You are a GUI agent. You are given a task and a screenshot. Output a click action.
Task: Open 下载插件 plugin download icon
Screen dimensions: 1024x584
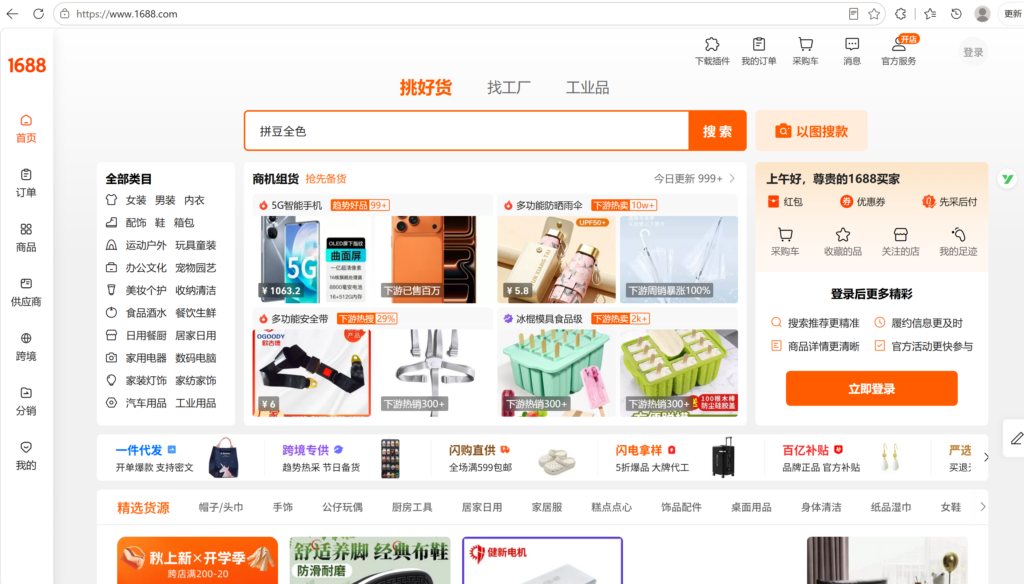coord(712,51)
